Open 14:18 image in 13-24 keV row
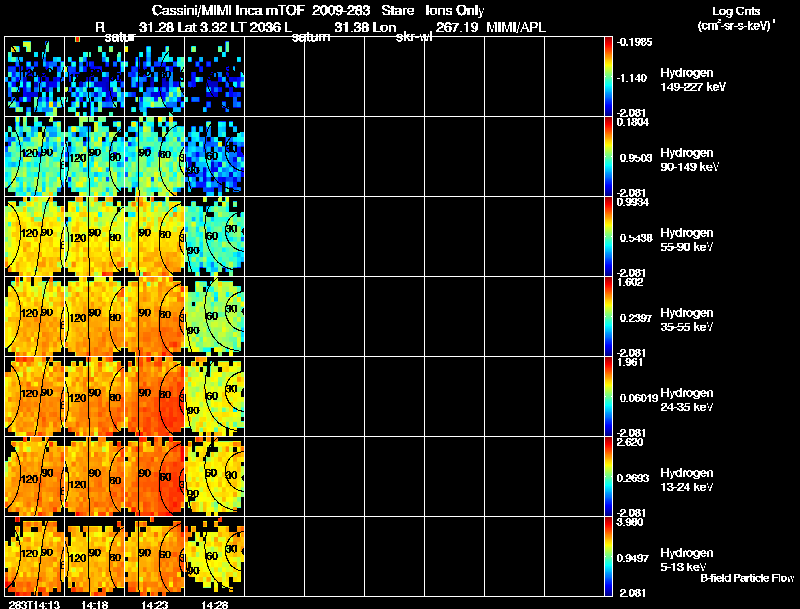 94,476
